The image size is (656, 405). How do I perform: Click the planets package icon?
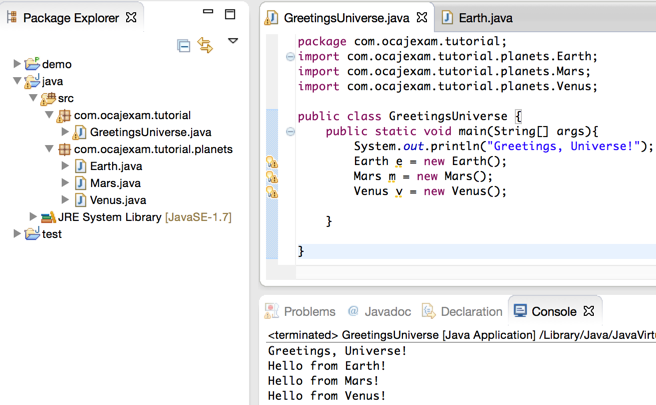click(x=64, y=149)
